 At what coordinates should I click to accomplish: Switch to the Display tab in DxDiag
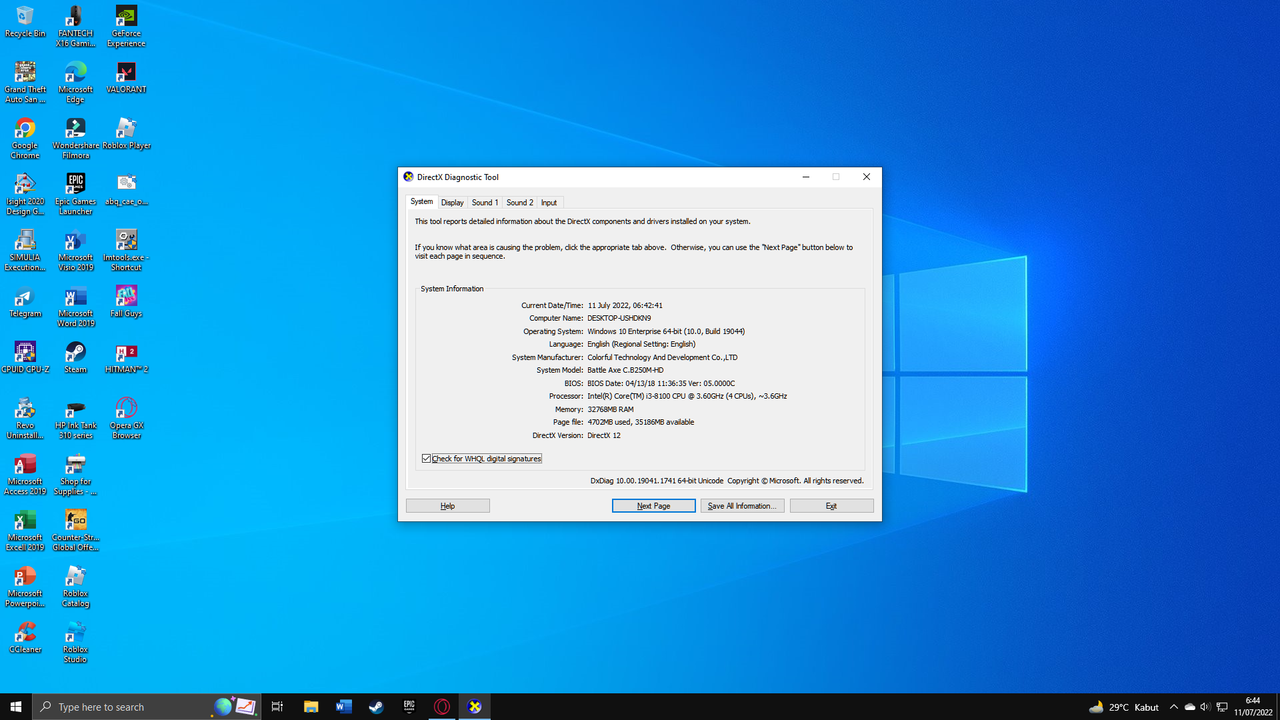click(453, 202)
